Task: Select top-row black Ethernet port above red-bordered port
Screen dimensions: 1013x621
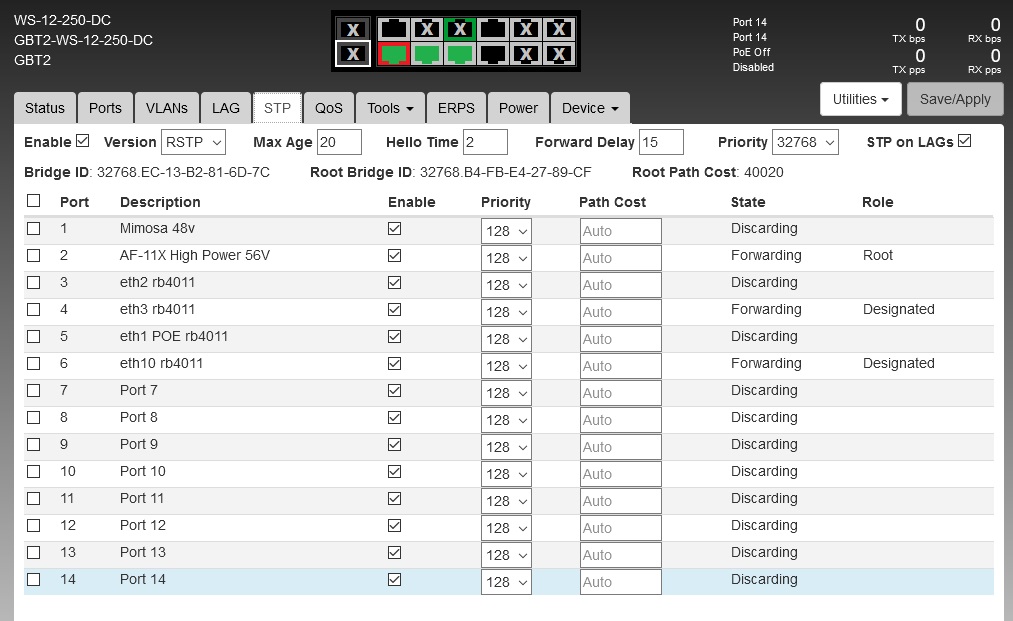Action: pyautogui.click(x=394, y=29)
